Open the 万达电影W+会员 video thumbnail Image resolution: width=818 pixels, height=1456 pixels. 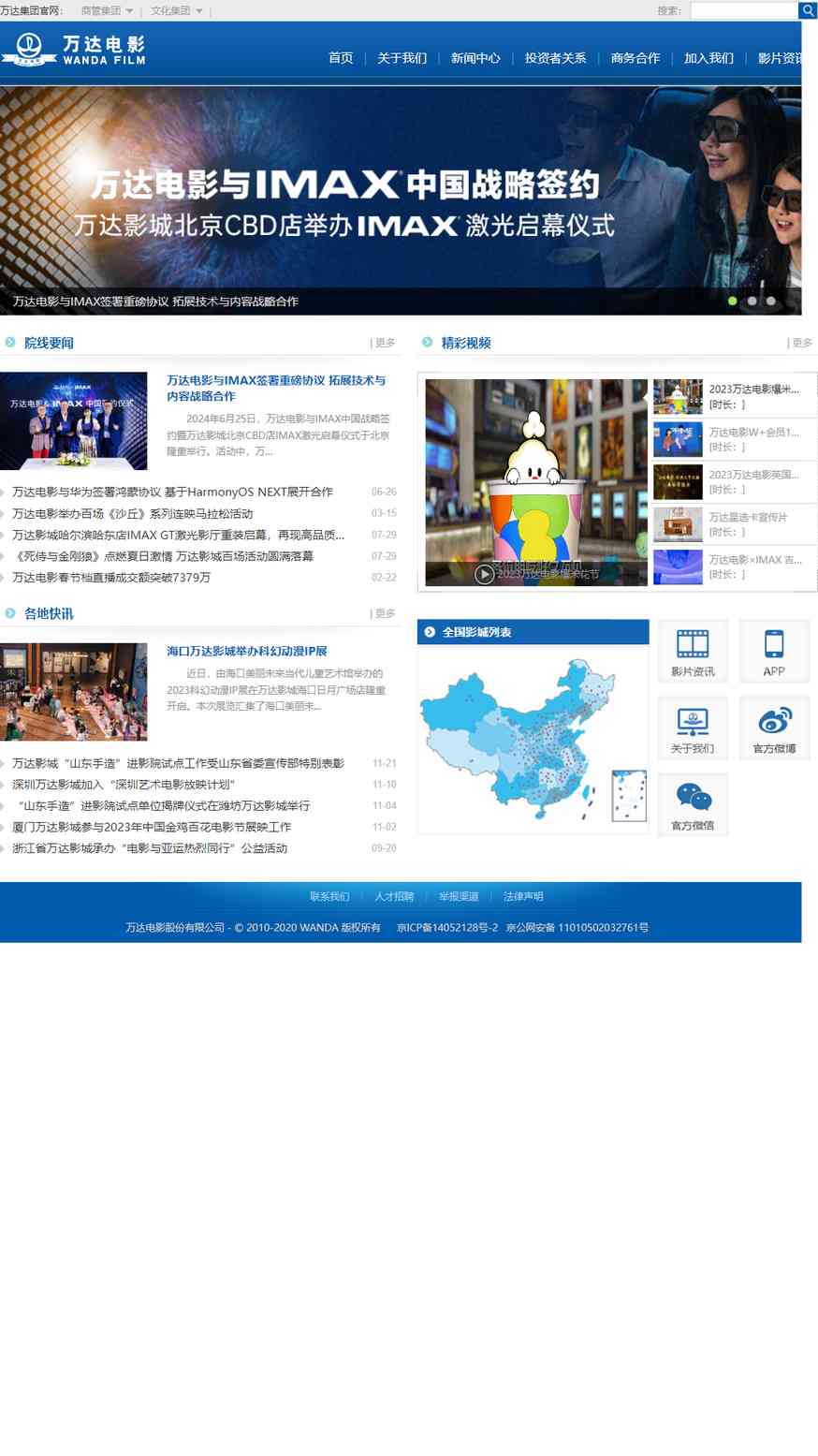coord(678,439)
